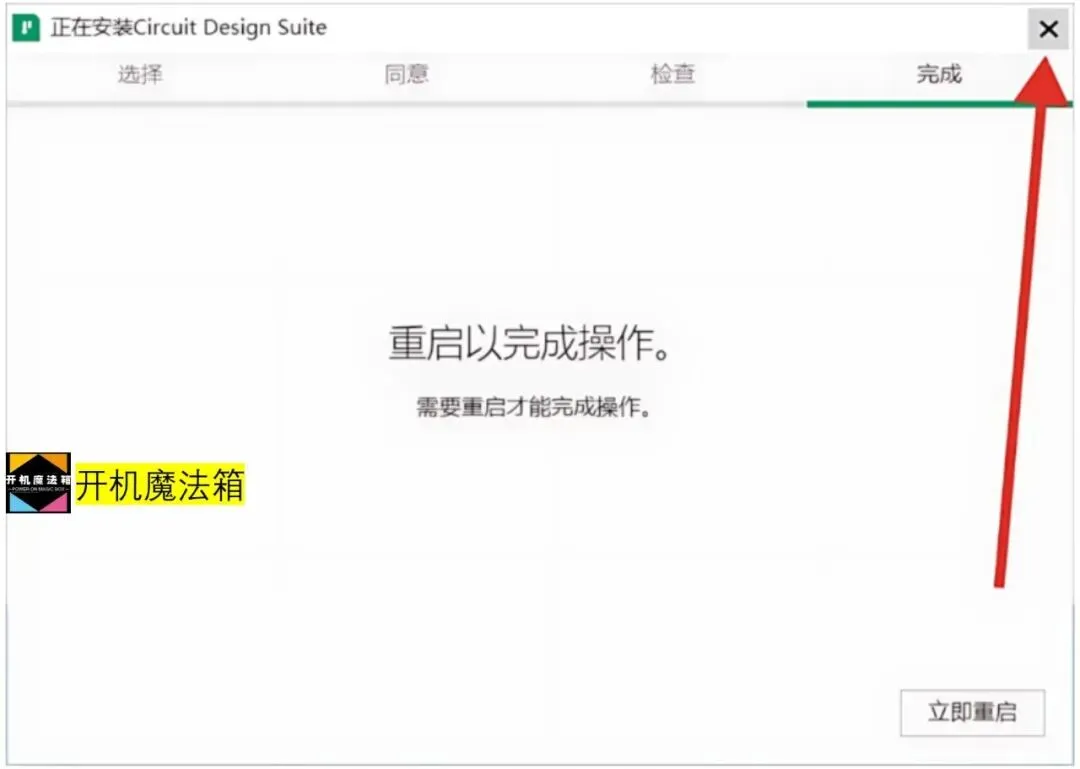This screenshot has height=769, width=1080.
Task: Click the 立即重启 restart now button
Action: [x=972, y=712]
